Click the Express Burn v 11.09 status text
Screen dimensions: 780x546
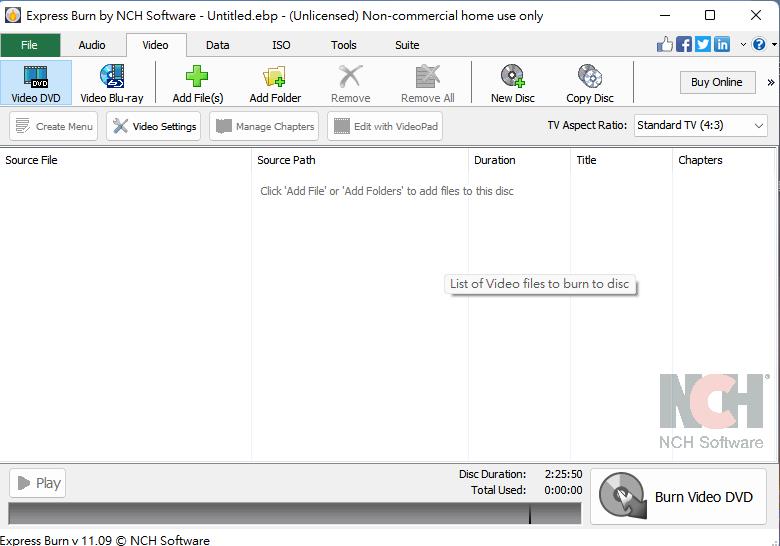click(x=105, y=540)
